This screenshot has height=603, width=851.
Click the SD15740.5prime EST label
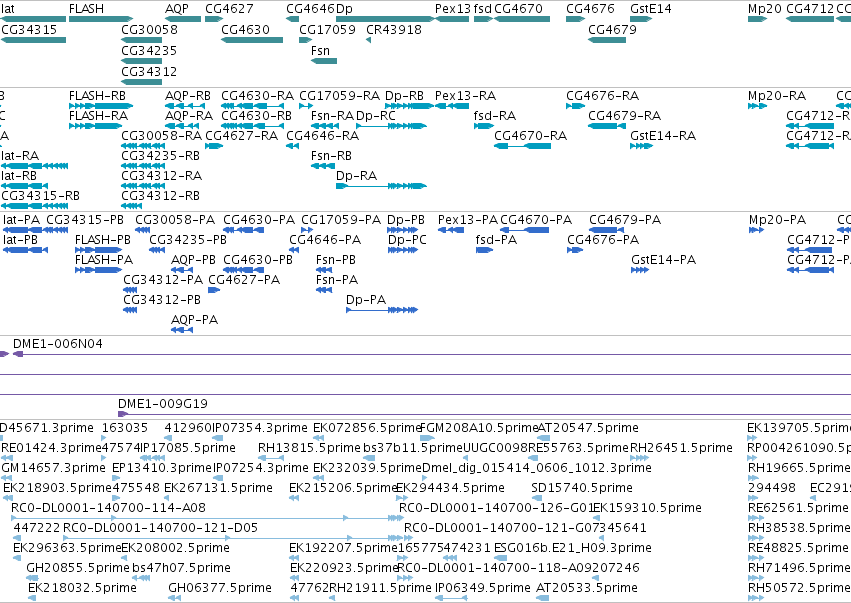(x=582, y=488)
